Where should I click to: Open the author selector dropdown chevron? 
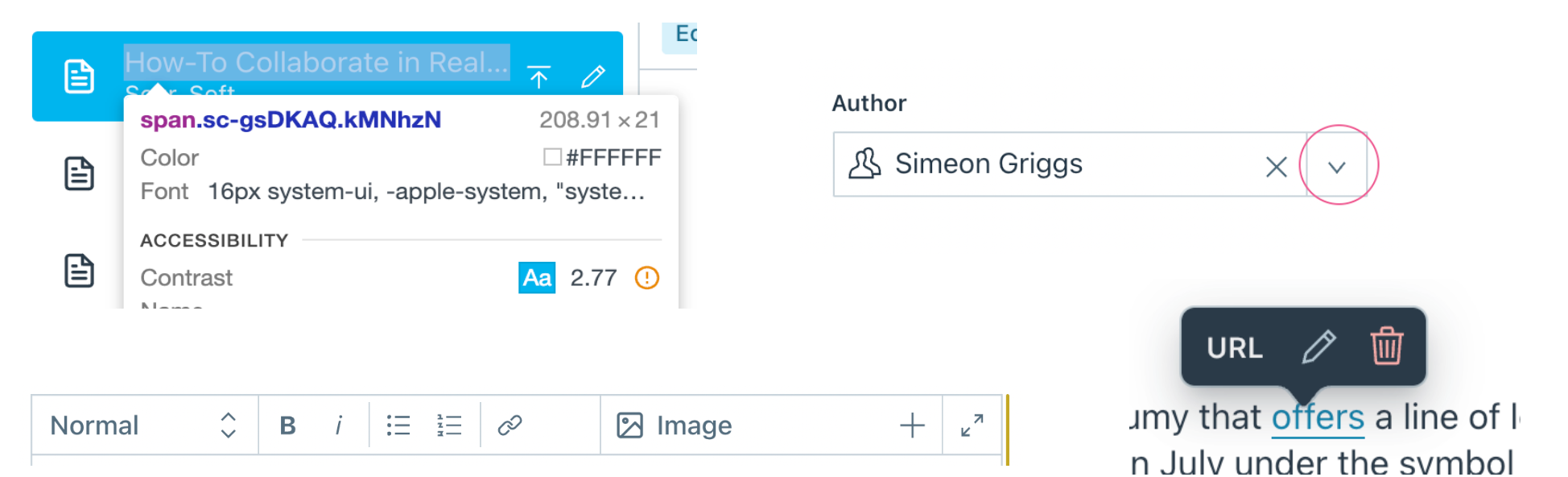(1336, 166)
